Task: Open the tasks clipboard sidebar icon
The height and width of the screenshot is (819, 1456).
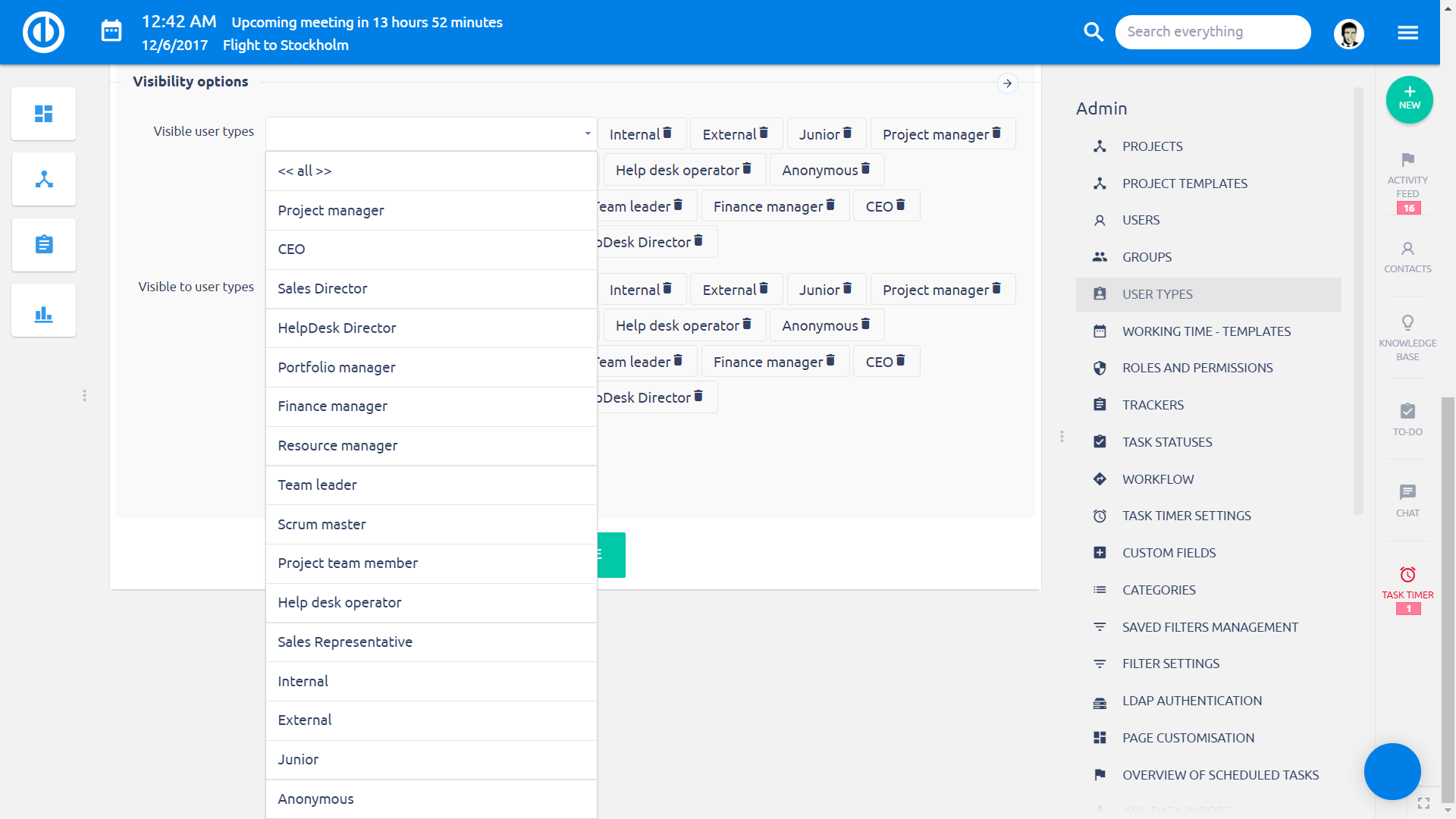Action: click(44, 245)
